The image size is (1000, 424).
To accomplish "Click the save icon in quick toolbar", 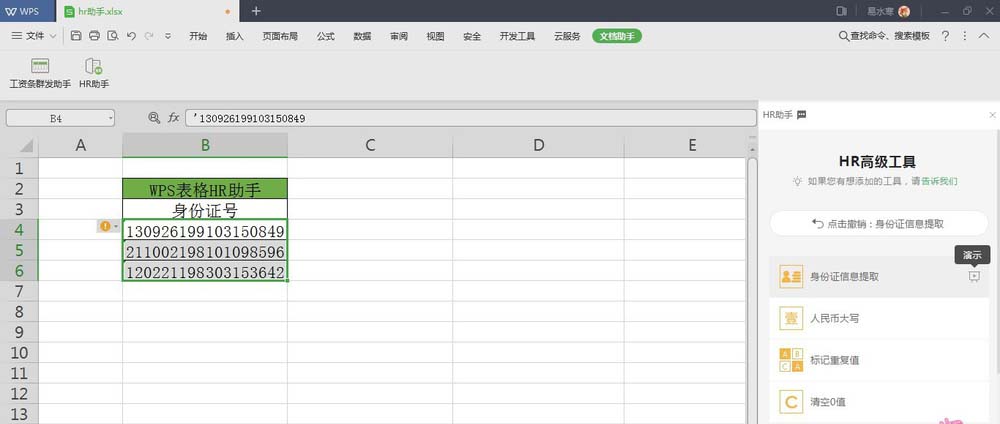I will pyautogui.click(x=76, y=36).
